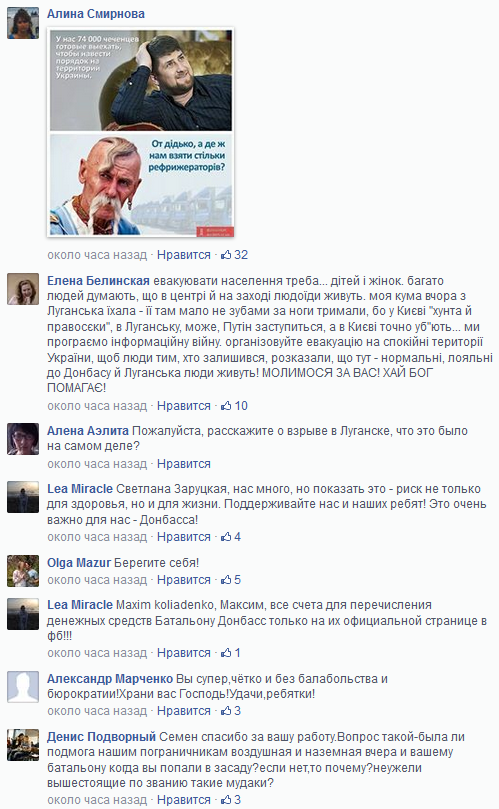
Task: Click thumbs-up count on Александр Марченко's comment
Action: pyautogui.click(x=226, y=710)
